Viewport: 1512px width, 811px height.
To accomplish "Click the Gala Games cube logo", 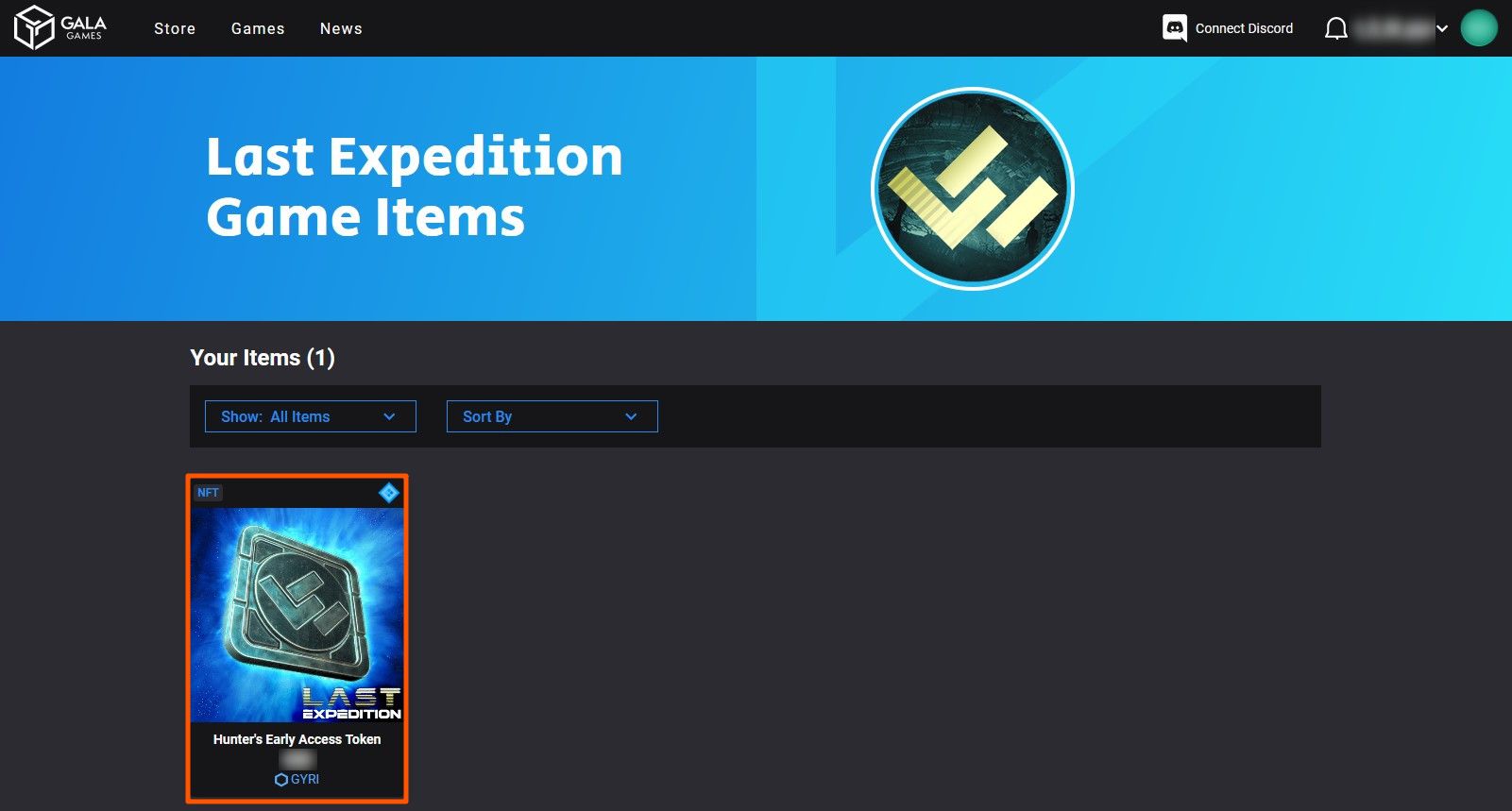I will pos(34,27).
